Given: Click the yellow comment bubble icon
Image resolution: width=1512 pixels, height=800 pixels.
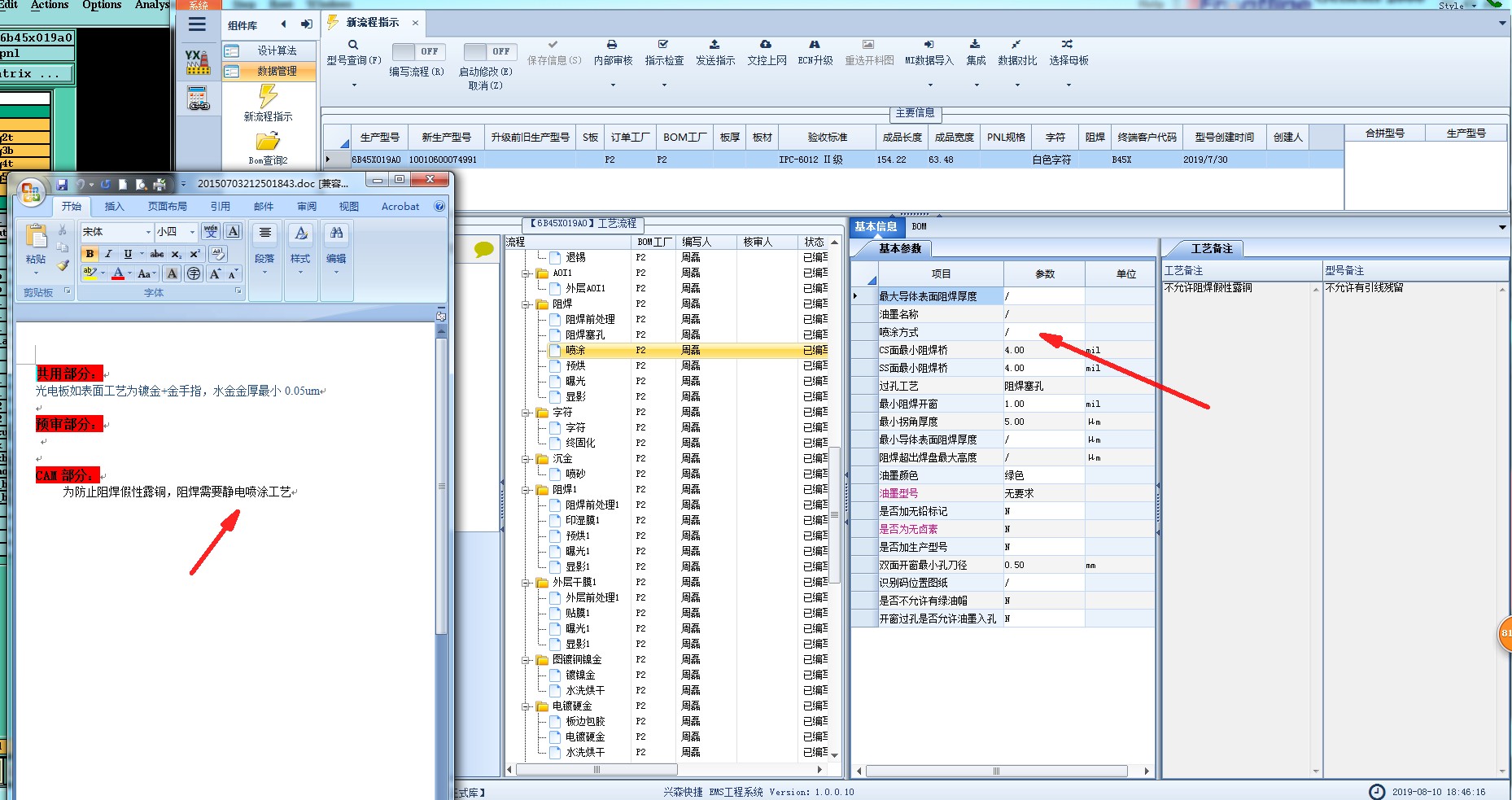Looking at the screenshot, I should (484, 249).
